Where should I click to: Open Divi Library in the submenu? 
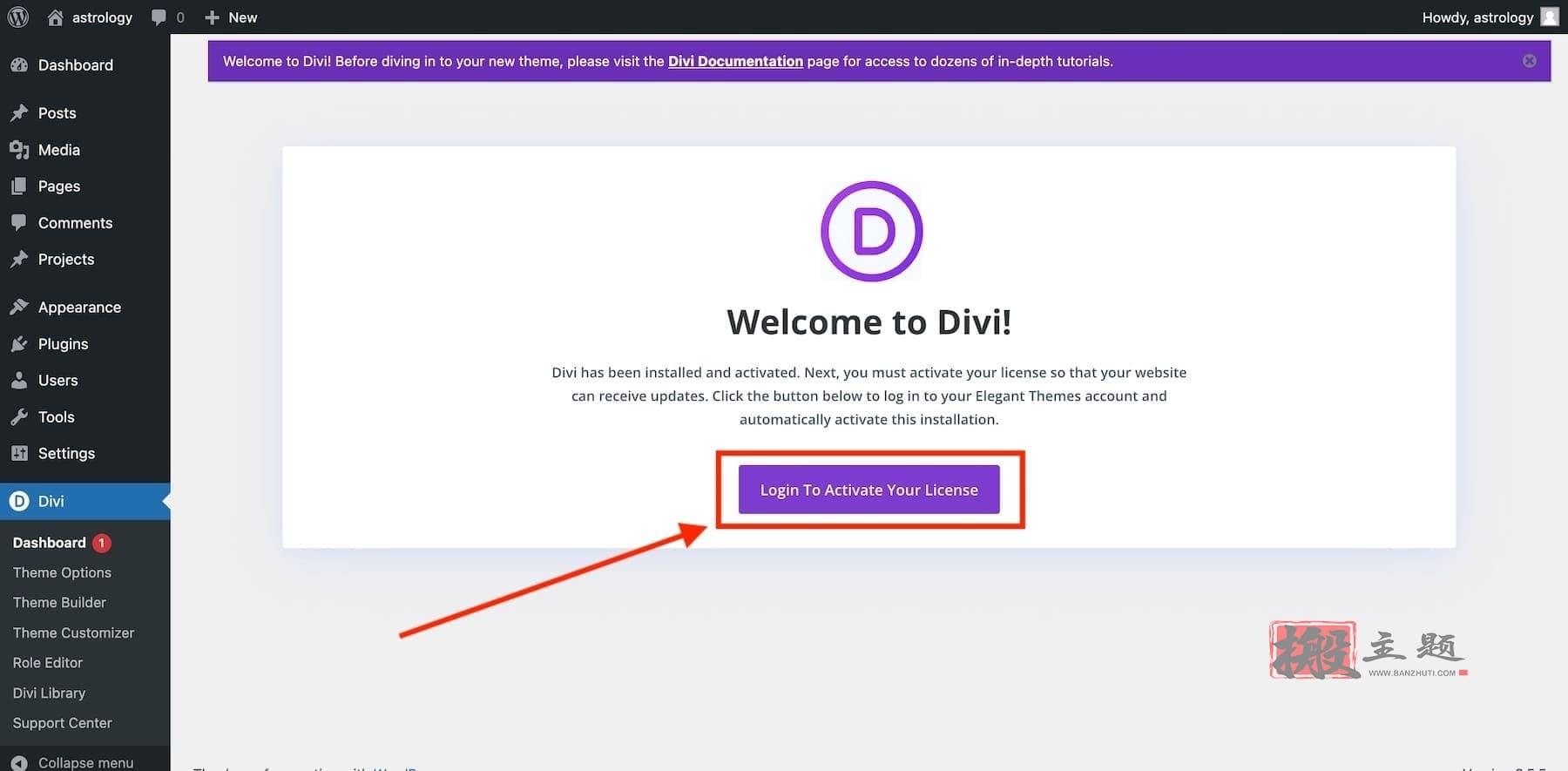click(49, 693)
